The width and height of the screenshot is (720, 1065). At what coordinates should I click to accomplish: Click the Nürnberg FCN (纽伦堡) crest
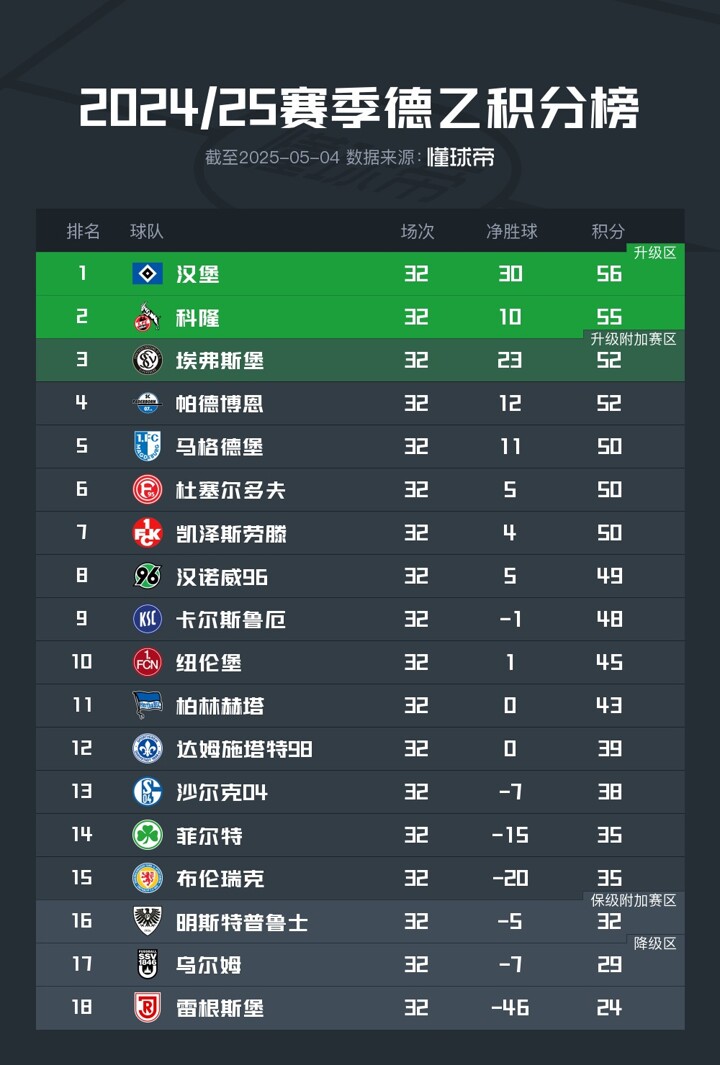[x=147, y=662]
